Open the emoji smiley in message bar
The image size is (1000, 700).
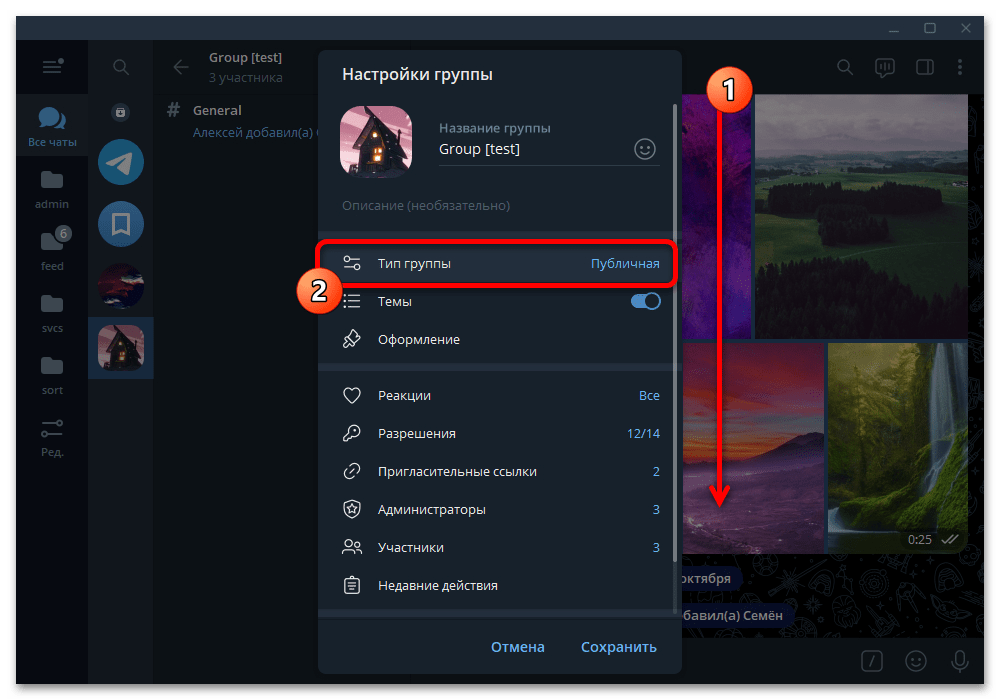click(x=916, y=661)
